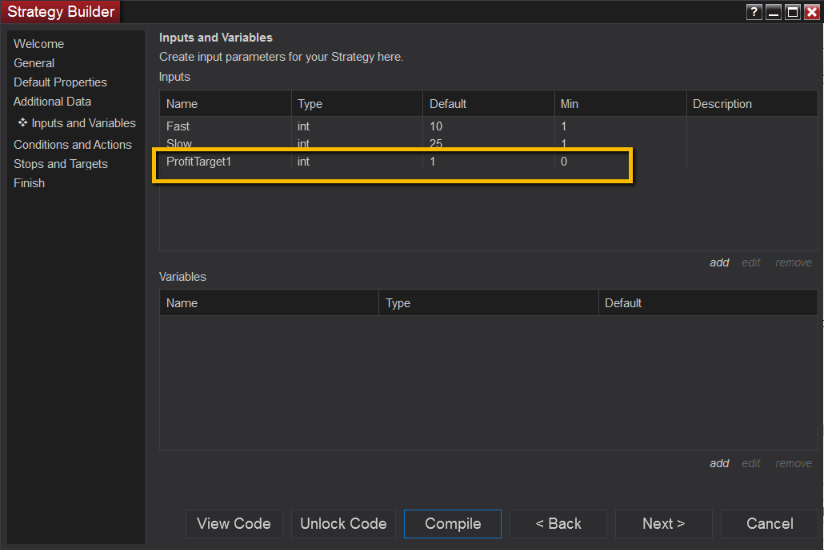Click the View Code button
Viewport: 824px width, 550px height.
point(234,524)
